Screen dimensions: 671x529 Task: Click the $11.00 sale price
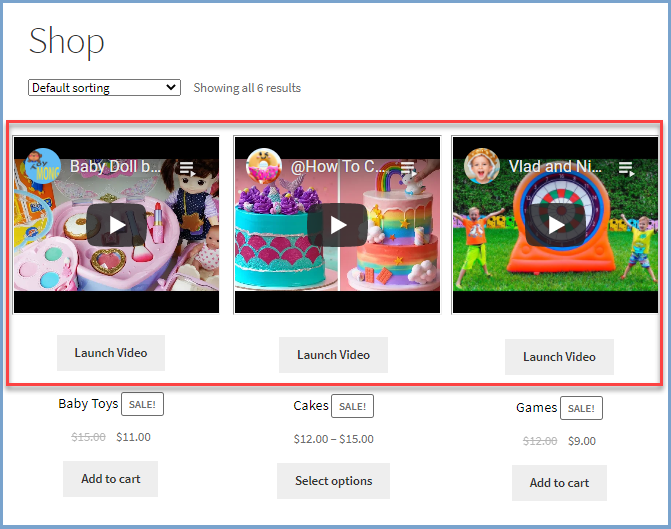click(x=134, y=437)
